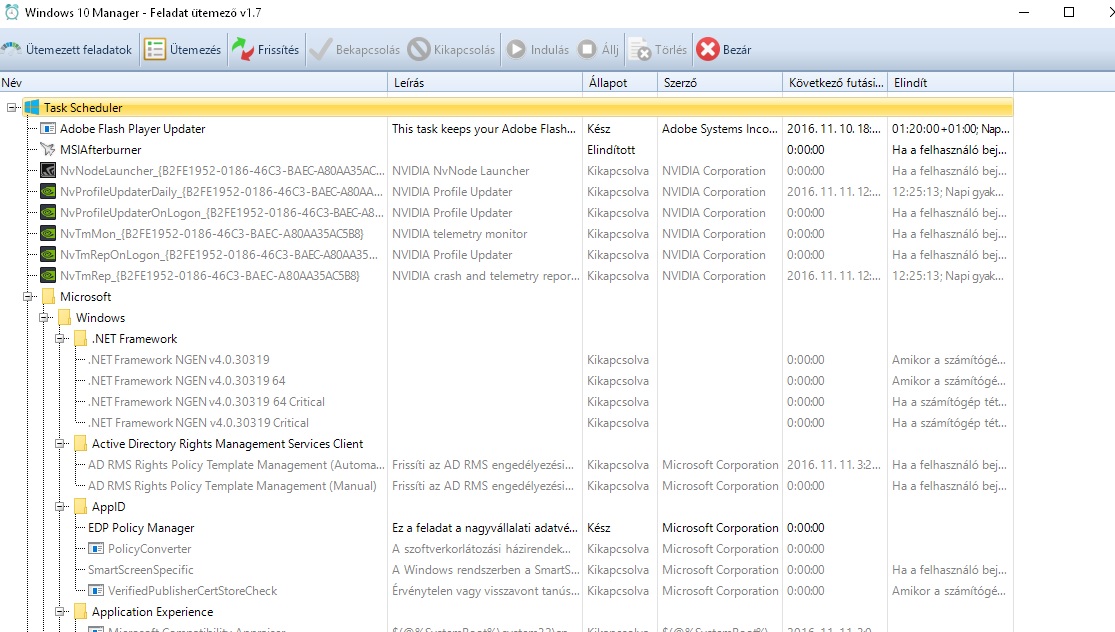This screenshot has height=632, width=1115.
Task: Click the NvProfileUpdaterOnLogon NVIDIA icon
Action: 48,213
